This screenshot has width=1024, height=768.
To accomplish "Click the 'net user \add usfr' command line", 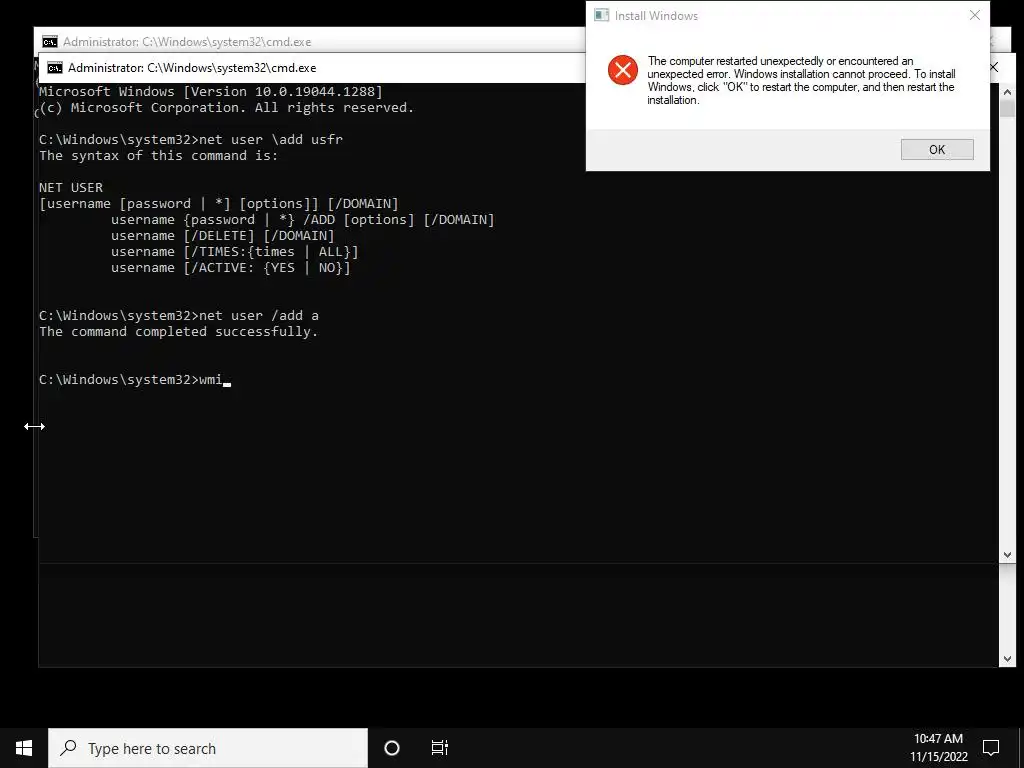I will (191, 139).
